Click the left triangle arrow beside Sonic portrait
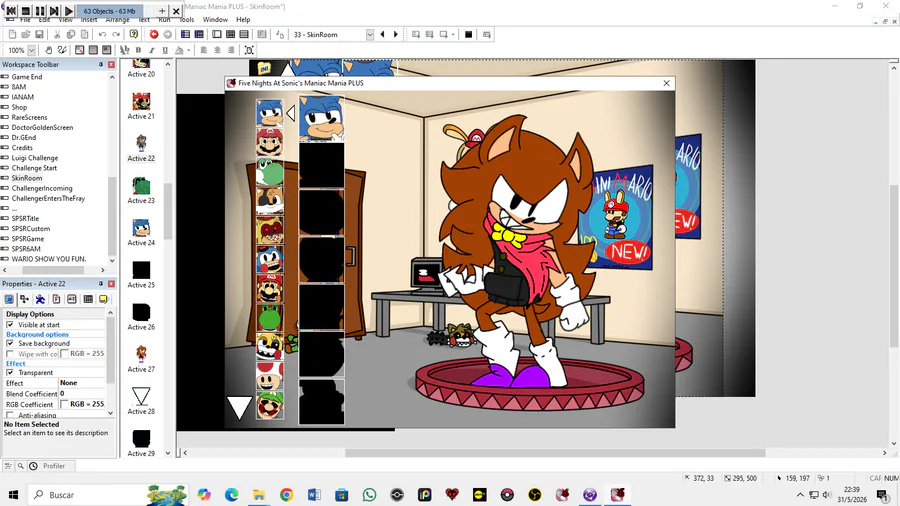Viewport: 900px width, 506px height. pos(291,113)
